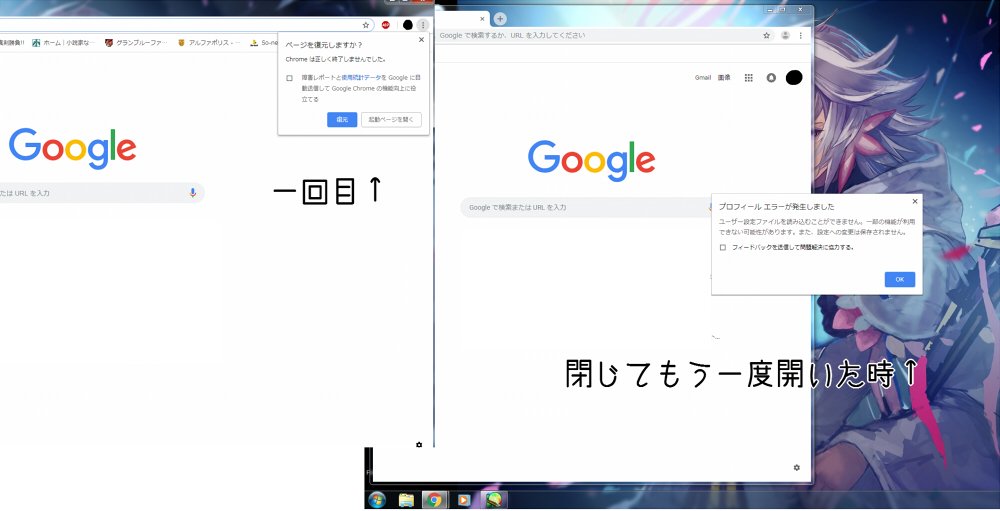Viewport: 1000px width, 511px height.
Task: Enable sending crash reports checkbox in restore bubble
Action: 290,78
